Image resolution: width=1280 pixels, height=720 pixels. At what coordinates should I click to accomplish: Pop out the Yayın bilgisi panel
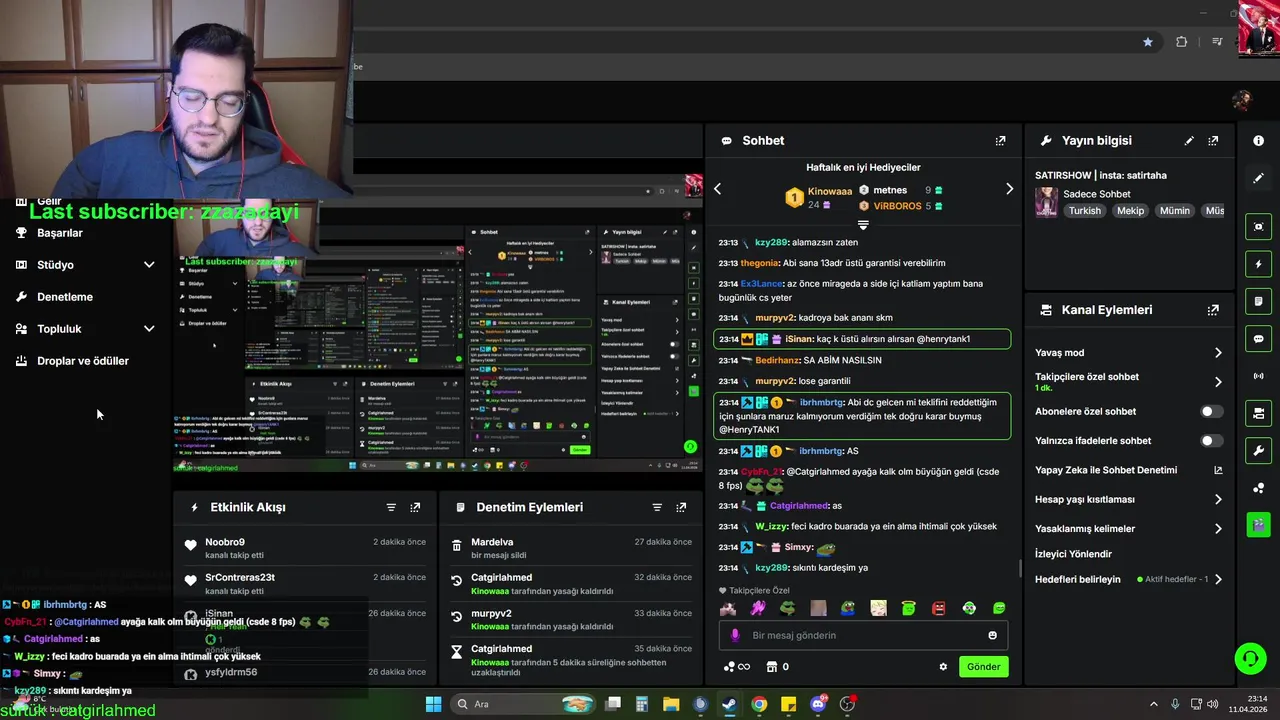[1213, 141]
